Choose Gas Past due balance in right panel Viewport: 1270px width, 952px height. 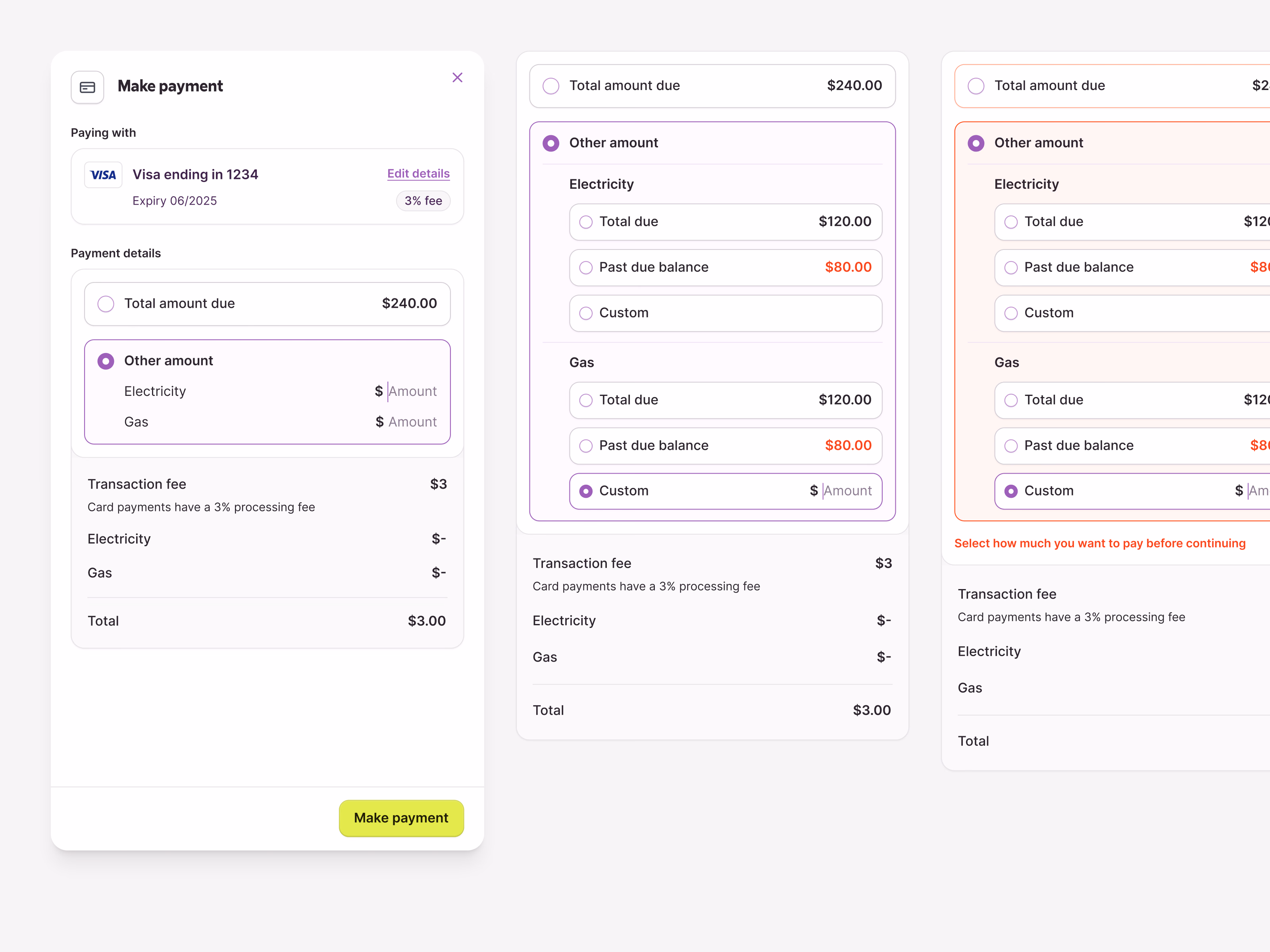[x=1132, y=445]
